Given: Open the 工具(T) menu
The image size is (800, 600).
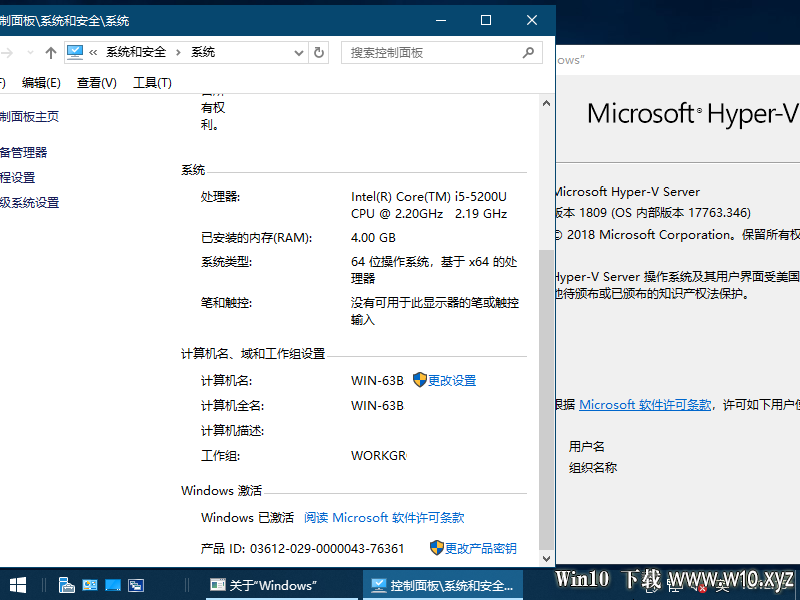Looking at the screenshot, I should pos(152,83).
